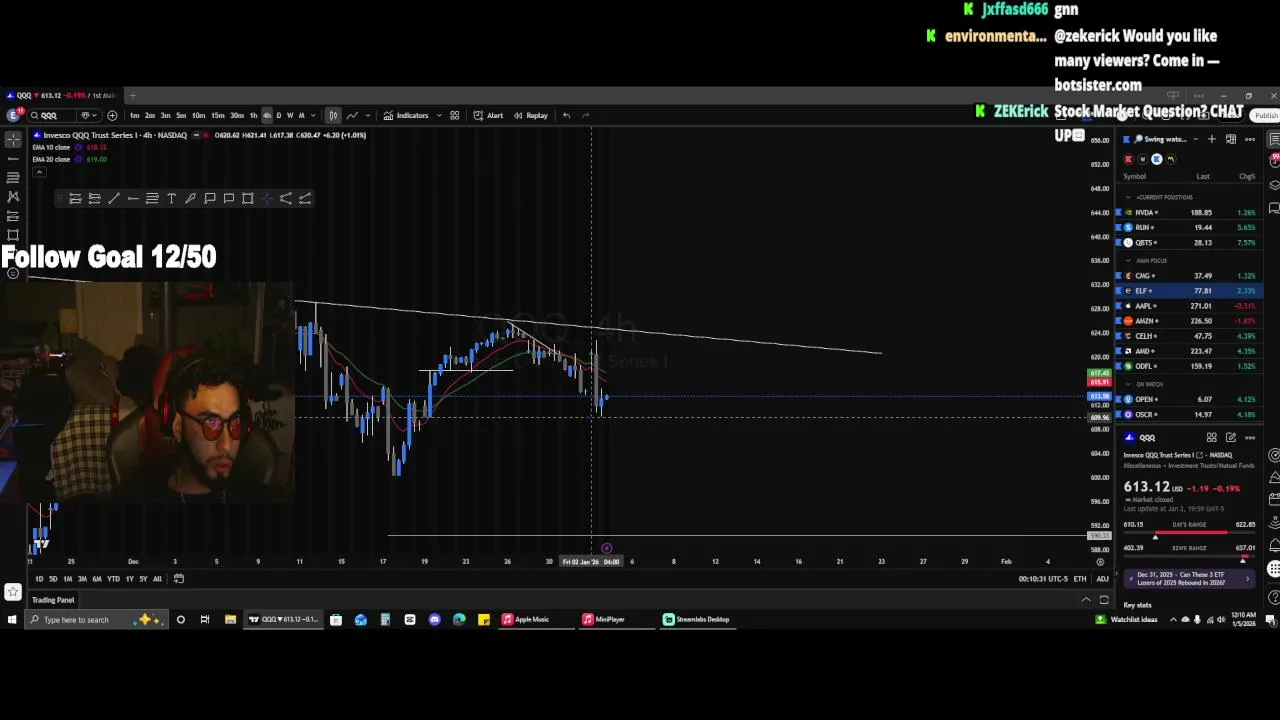The image size is (1280, 720).
Task: Click the redo arrow
Action: (586, 115)
